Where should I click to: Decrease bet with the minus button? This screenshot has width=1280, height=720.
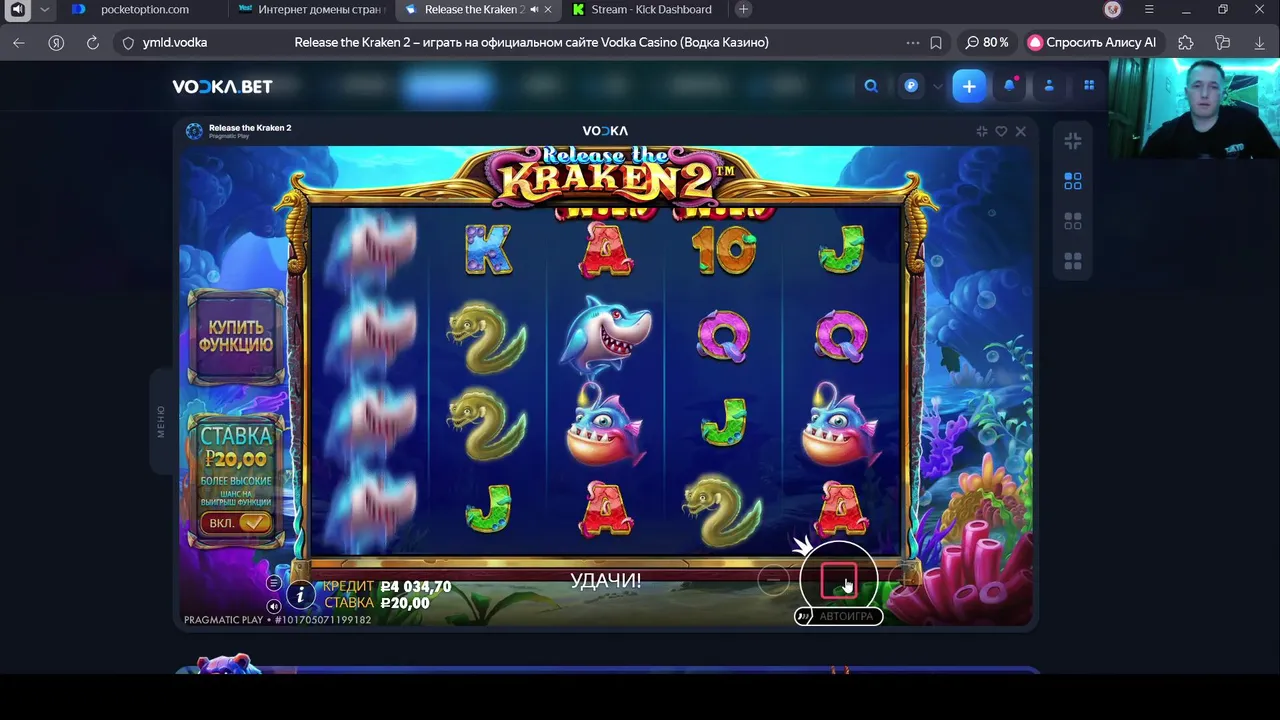[773, 579]
